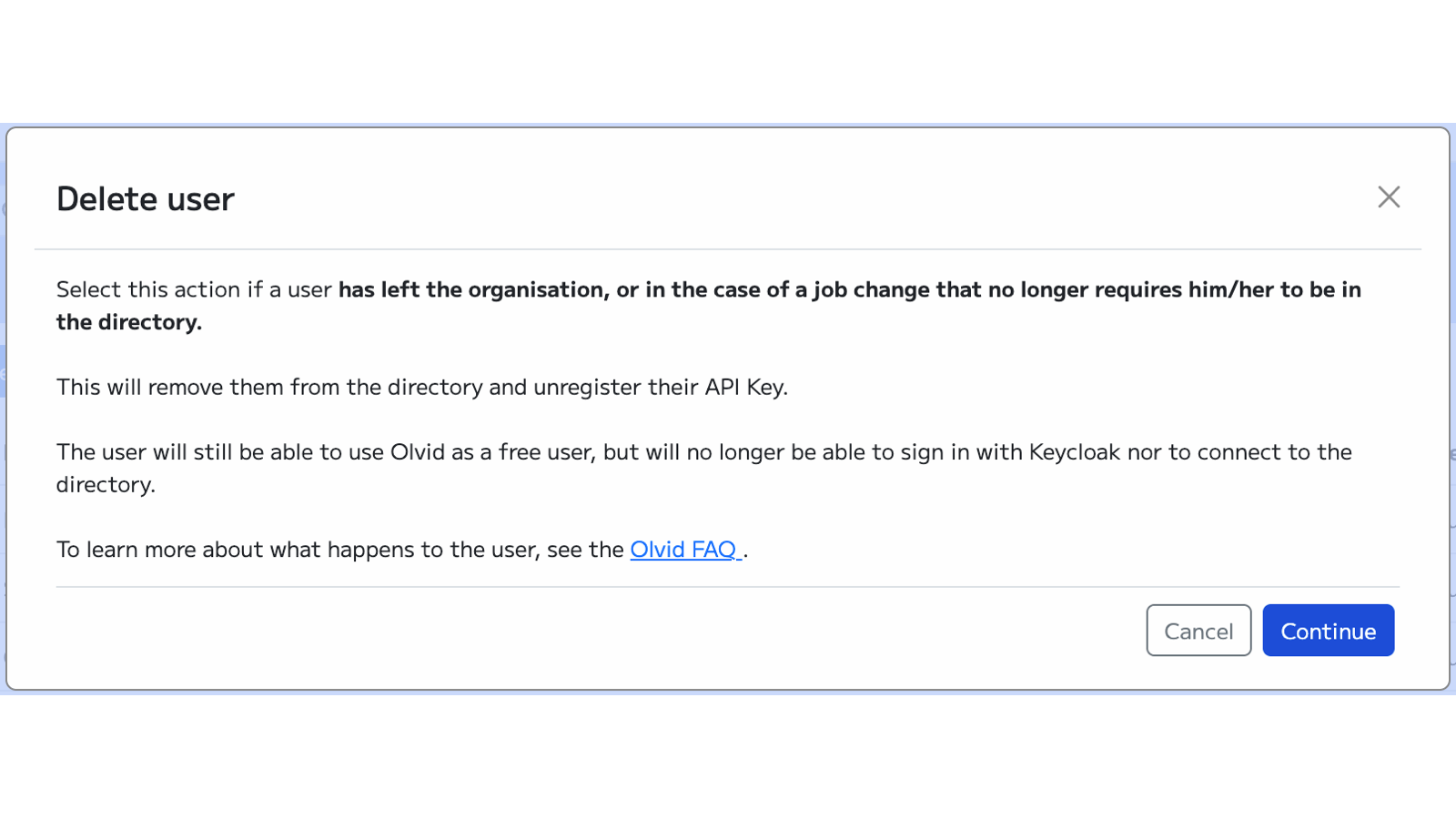This screenshot has height=819, width=1456.
Task: Open the Olvid FAQ link
Action: click(x=683, y=550)
